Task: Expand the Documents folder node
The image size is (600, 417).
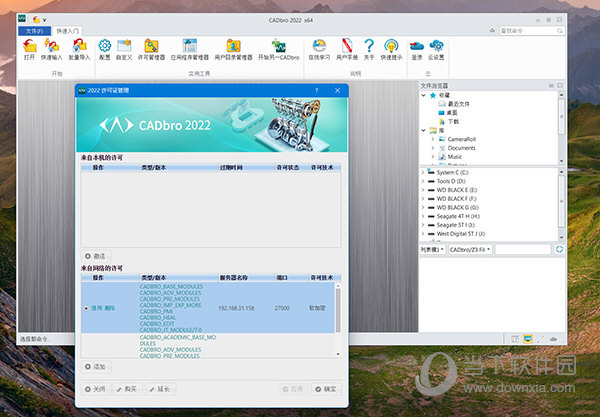Action: coord(433,148)
